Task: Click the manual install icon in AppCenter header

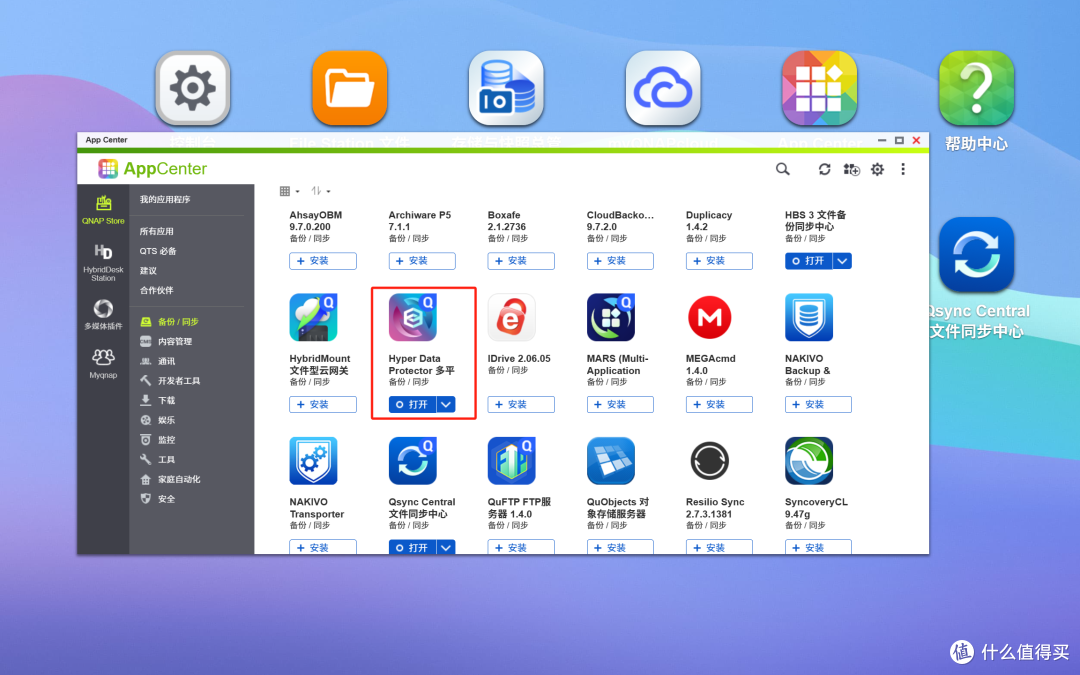Action: click(x=851, y=169)
